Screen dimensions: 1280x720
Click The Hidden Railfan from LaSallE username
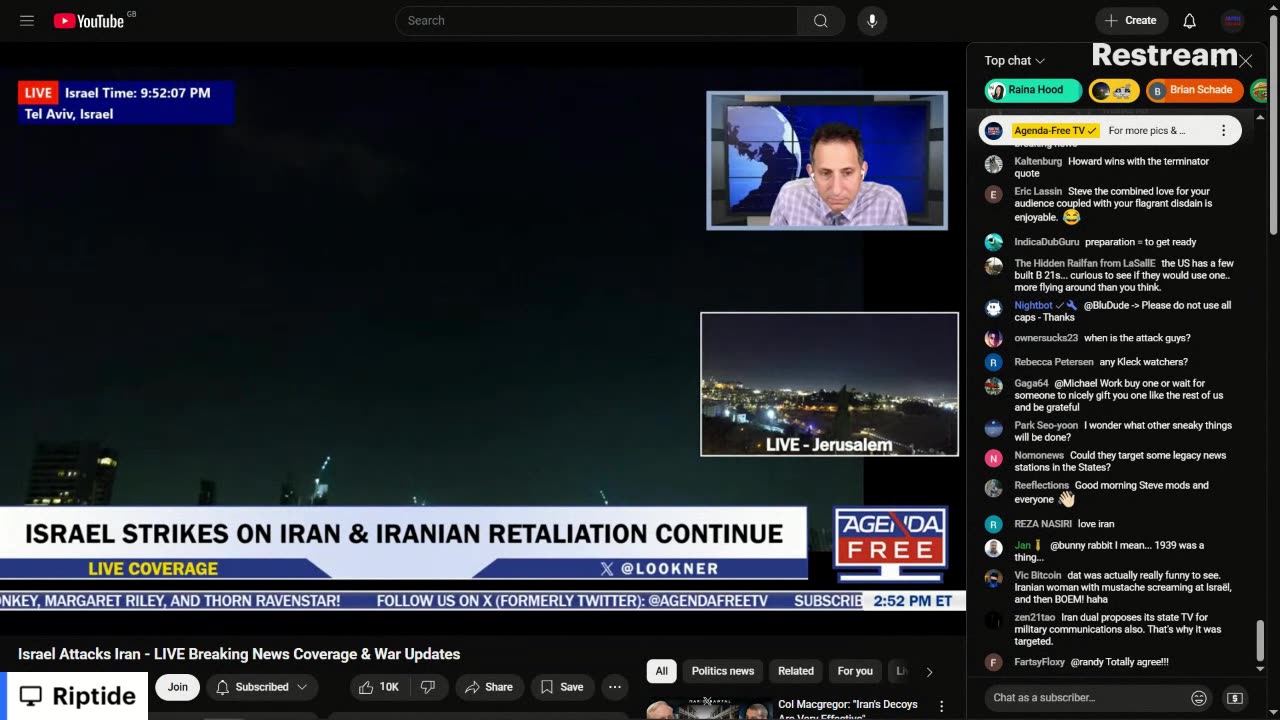pyautogui.click(x=1084, y=264)
